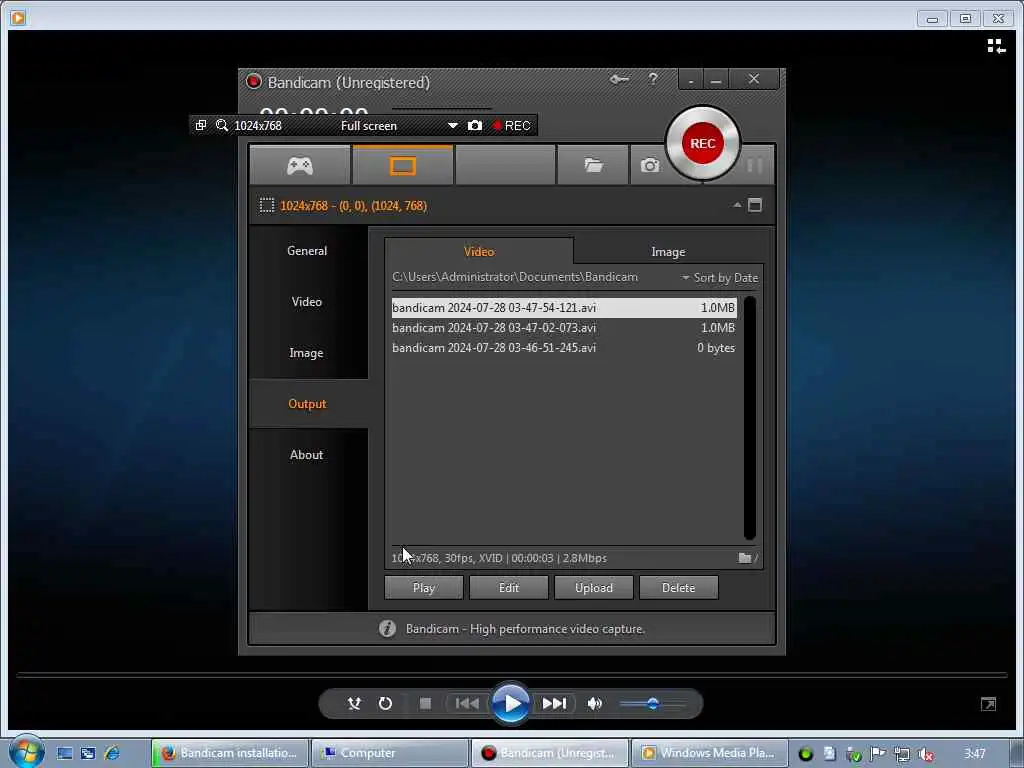Open the Bandicam output folder icon tab
The width and height of the screenshot is (1024, 768).
(x=593, y=166)
